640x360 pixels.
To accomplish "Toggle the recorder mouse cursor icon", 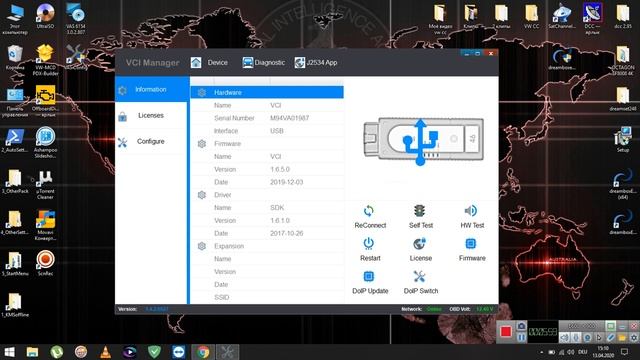I will pos(599,338).
